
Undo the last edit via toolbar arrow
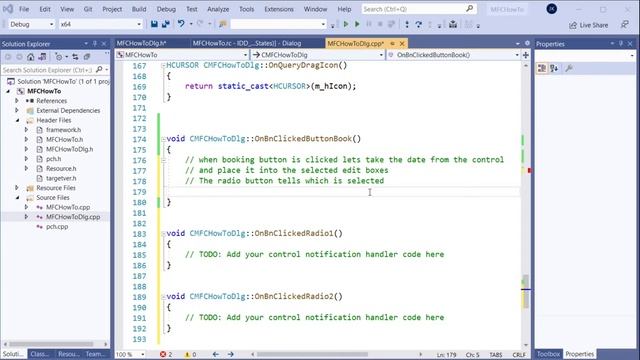click(181, 24)
